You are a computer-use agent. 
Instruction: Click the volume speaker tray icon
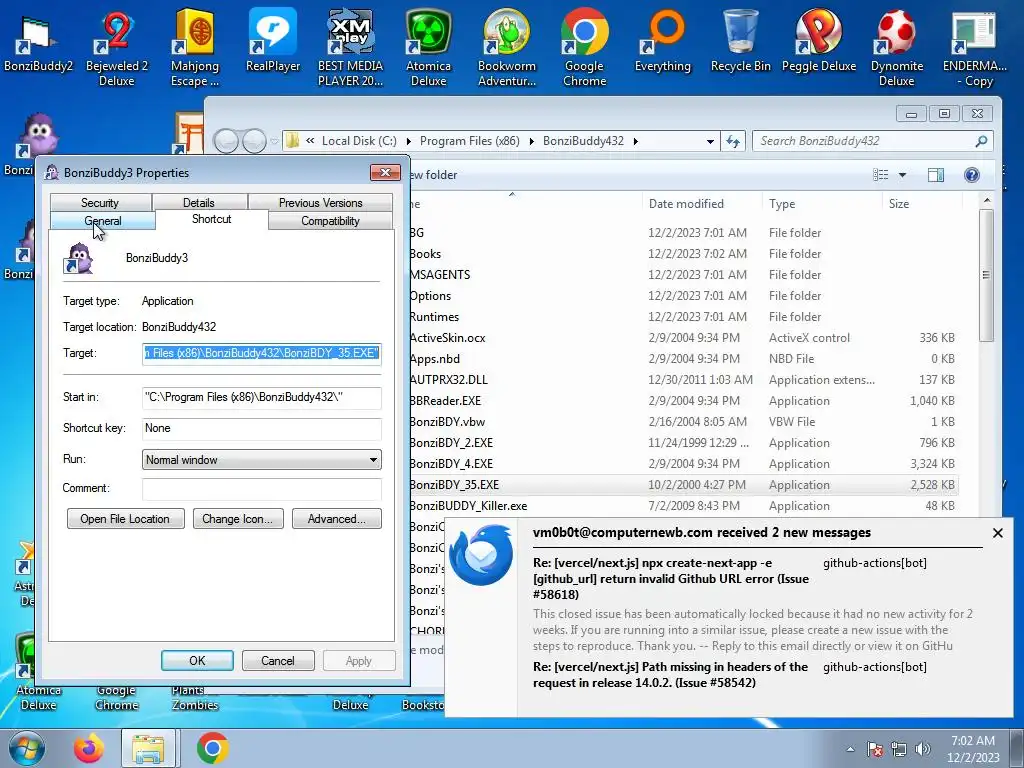(923, 749)
